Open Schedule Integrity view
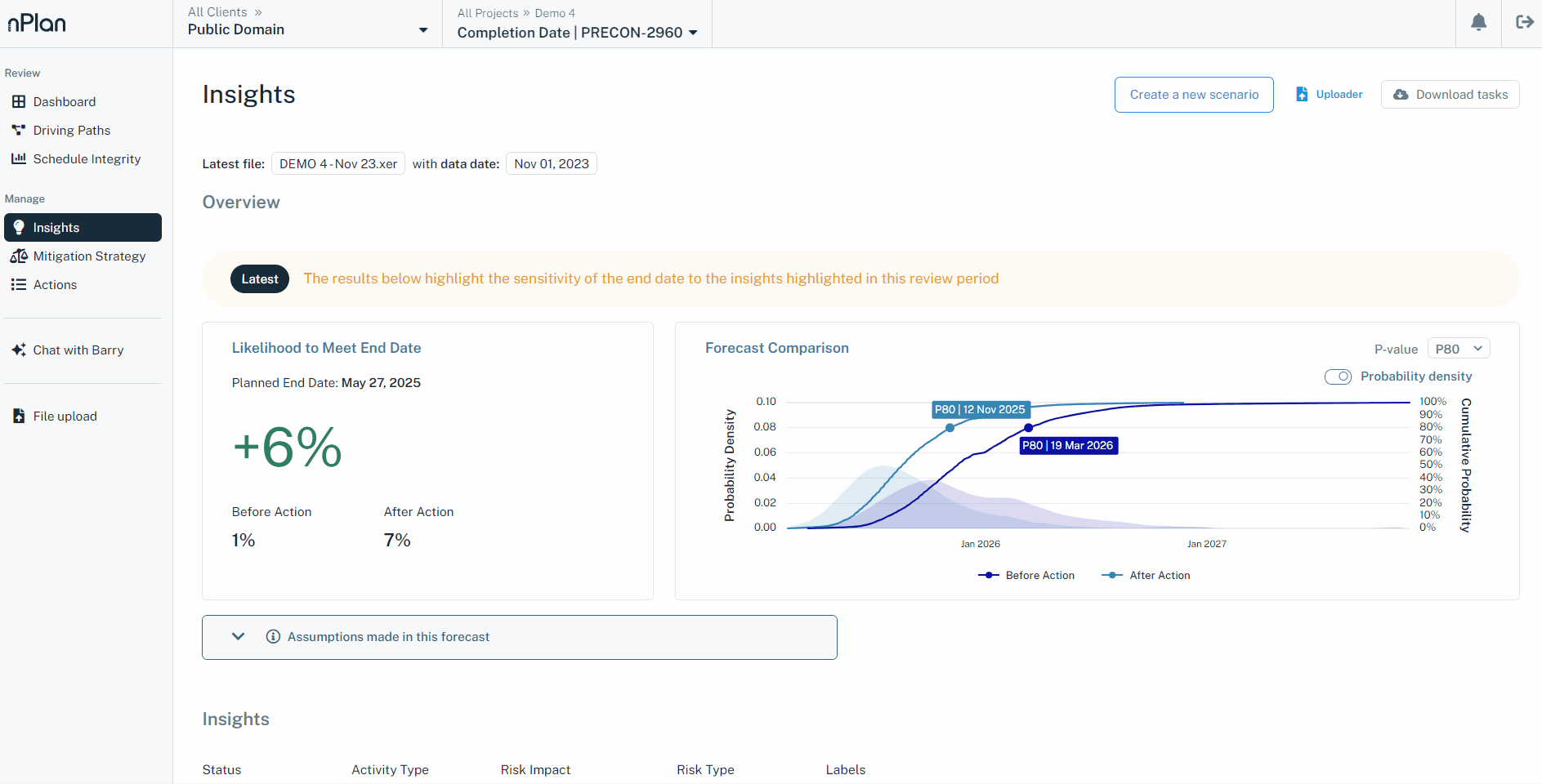This screenshot has height=784, width=1542. [87, 158]
